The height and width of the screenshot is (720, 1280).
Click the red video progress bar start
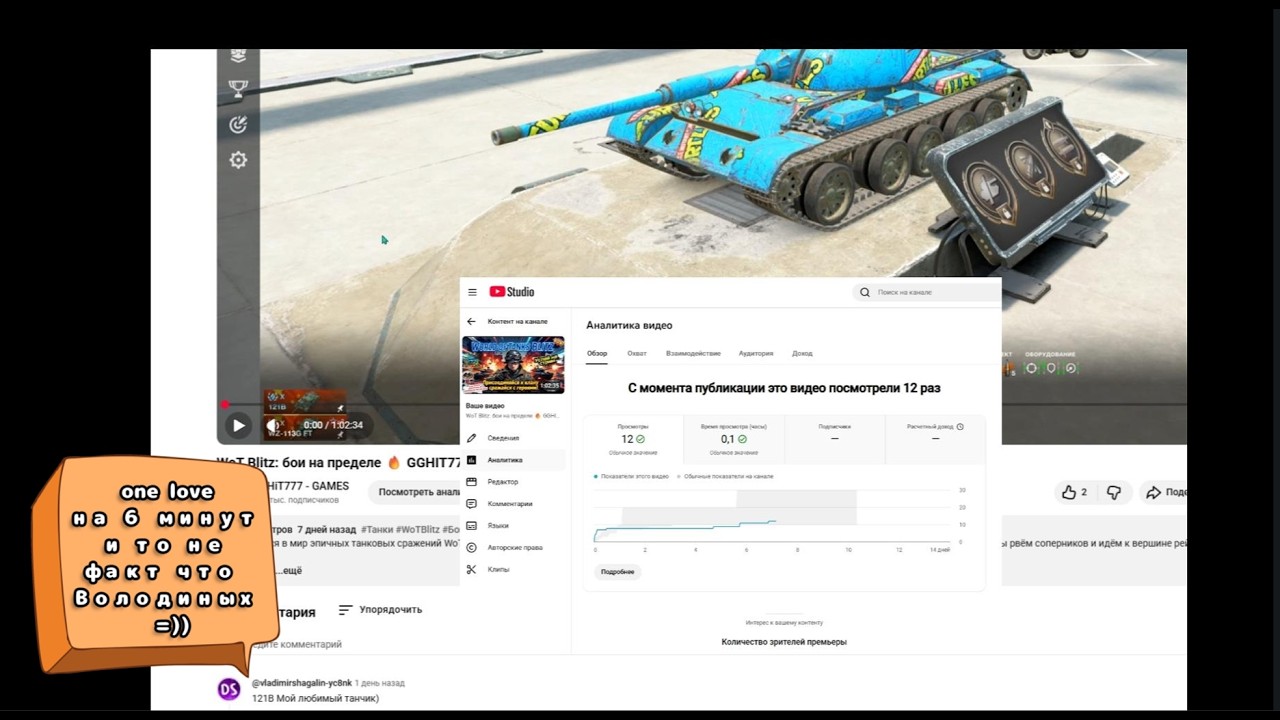tap(225, 405)
